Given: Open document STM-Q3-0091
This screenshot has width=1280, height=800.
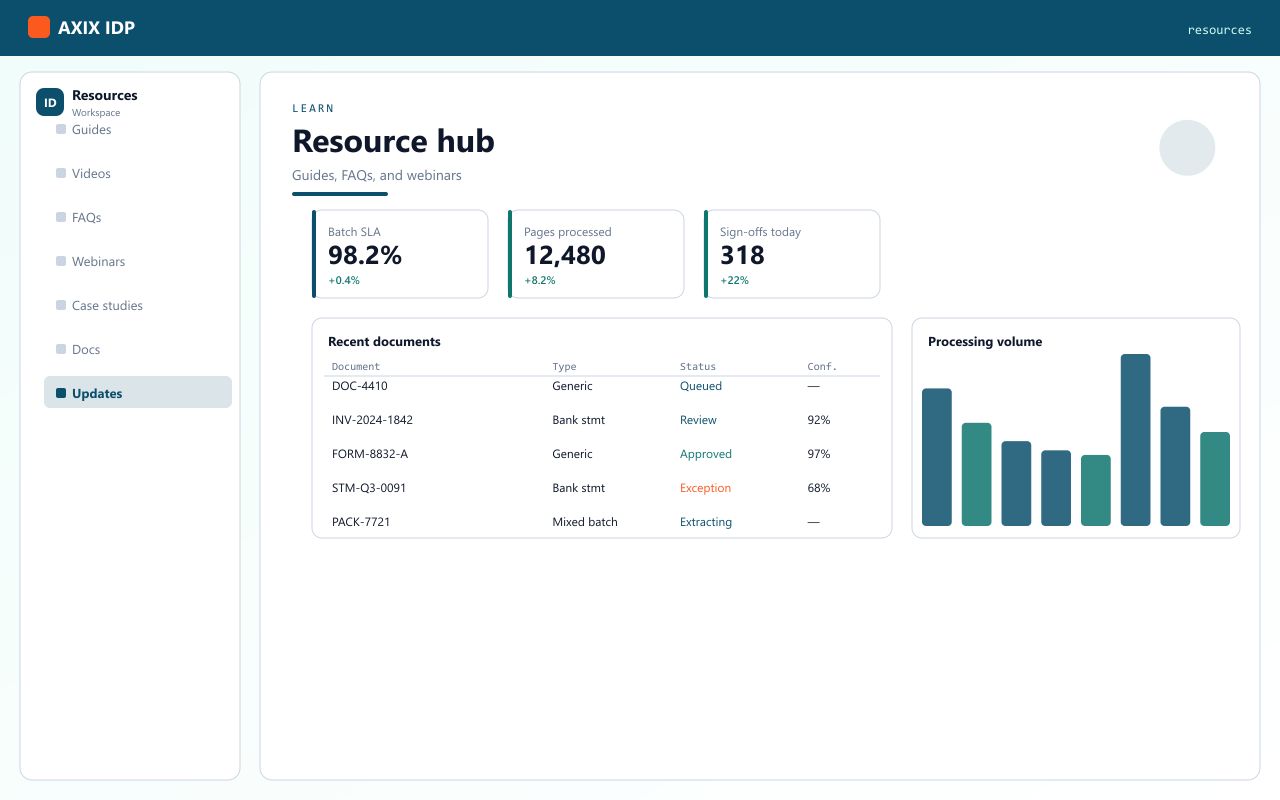Looking at the screenshot, I should click(369, 488).
